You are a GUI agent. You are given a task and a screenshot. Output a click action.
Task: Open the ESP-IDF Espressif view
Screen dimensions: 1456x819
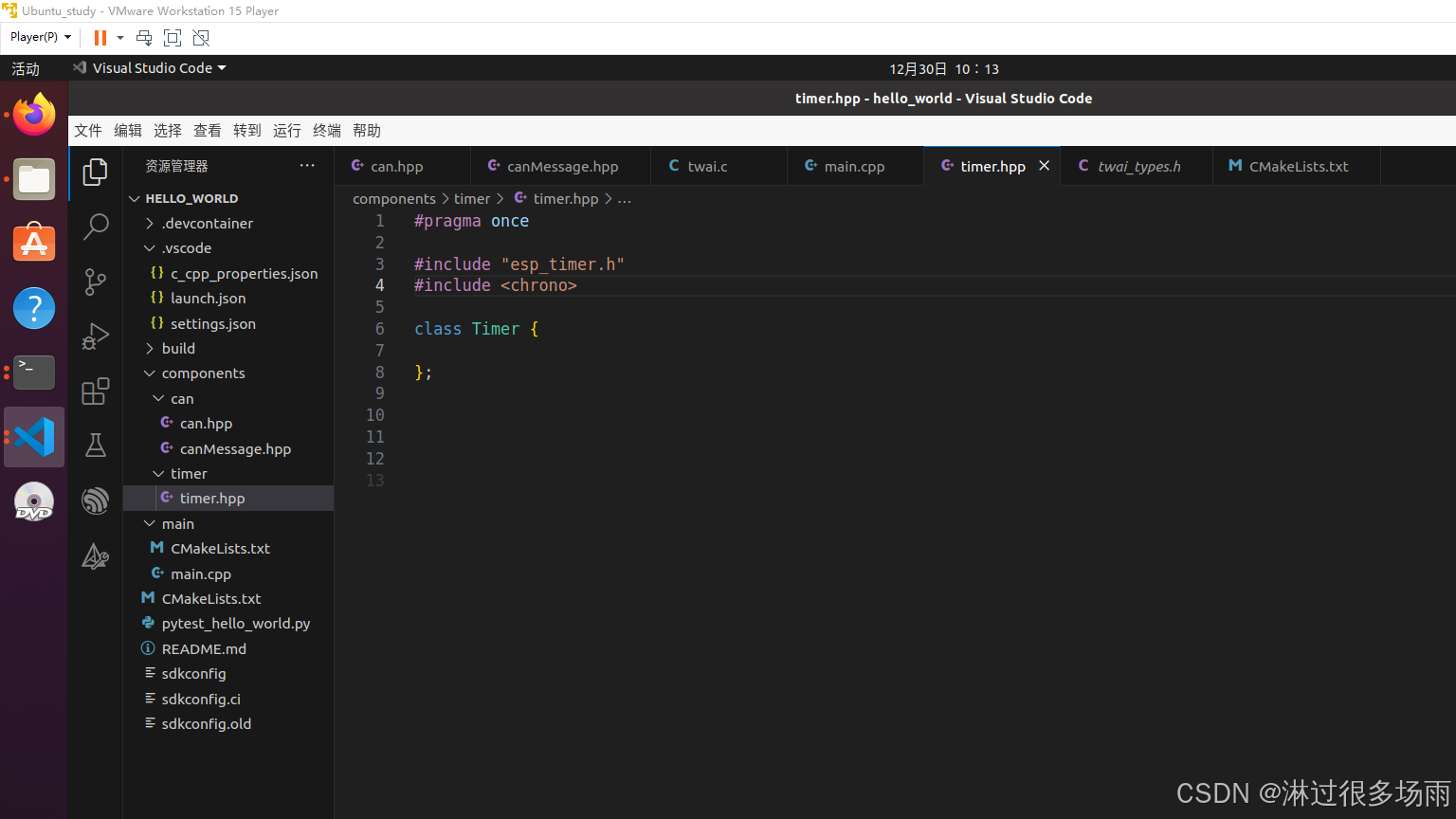click(96, 500)
